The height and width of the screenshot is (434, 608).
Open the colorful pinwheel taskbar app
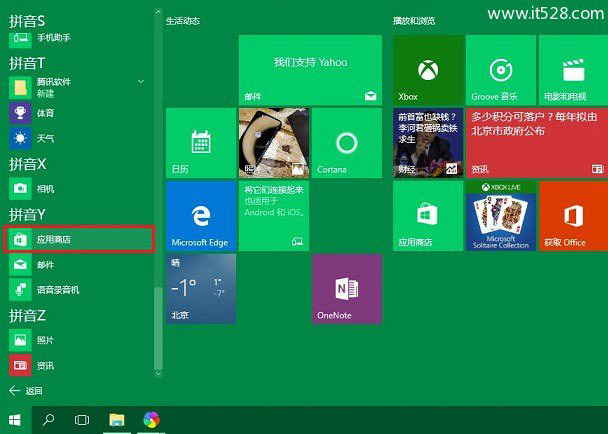point(151,420)
